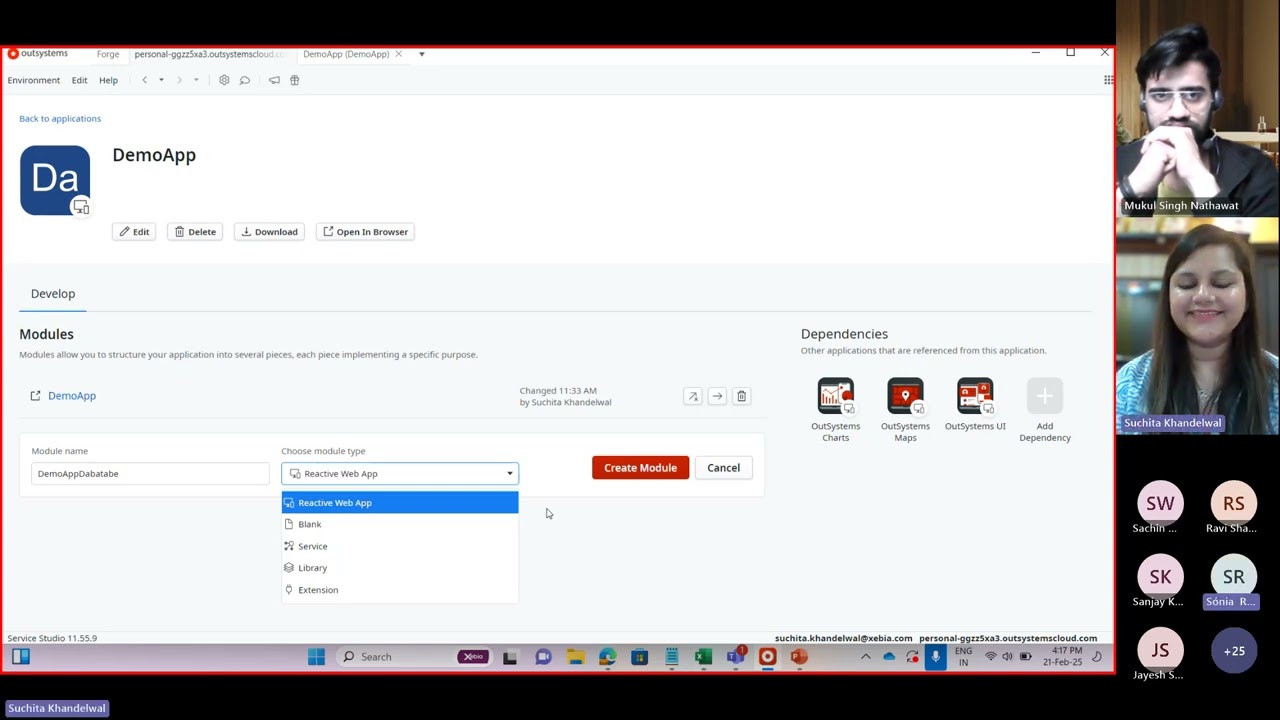Expand the back history dropdown

point(161,80)
